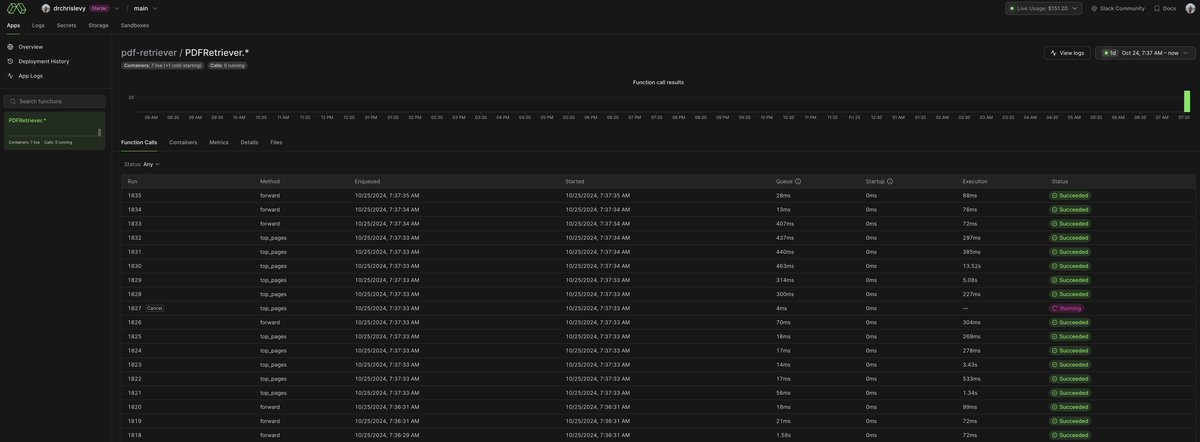Click run number 1820
The width and height of the screenshot is (1200, 442).
[x=134, y=407]
